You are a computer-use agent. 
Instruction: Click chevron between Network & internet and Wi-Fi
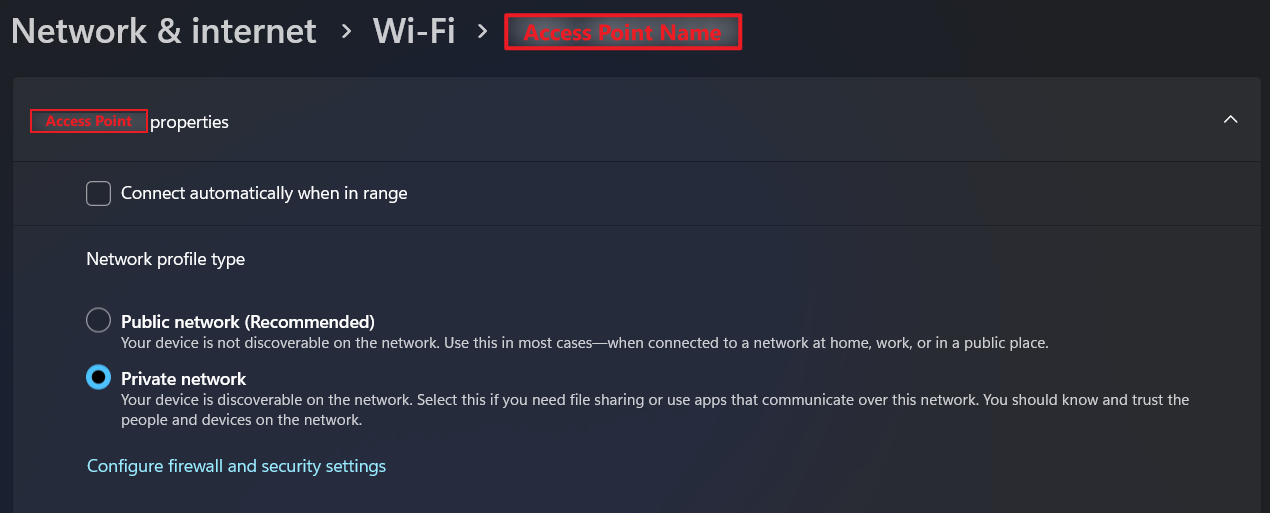point(346,31)
